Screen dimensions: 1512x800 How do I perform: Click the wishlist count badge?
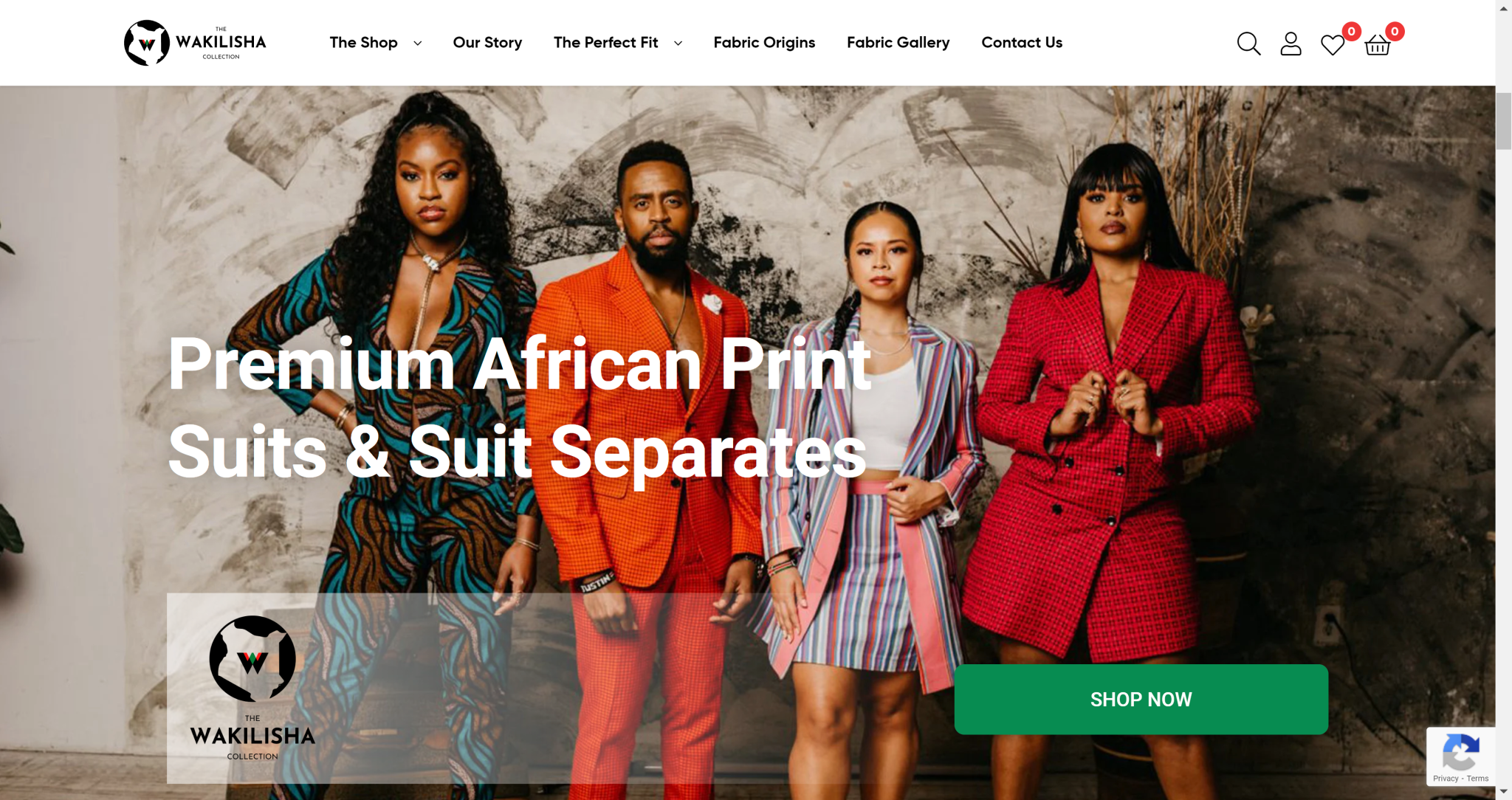point(1351,31)
